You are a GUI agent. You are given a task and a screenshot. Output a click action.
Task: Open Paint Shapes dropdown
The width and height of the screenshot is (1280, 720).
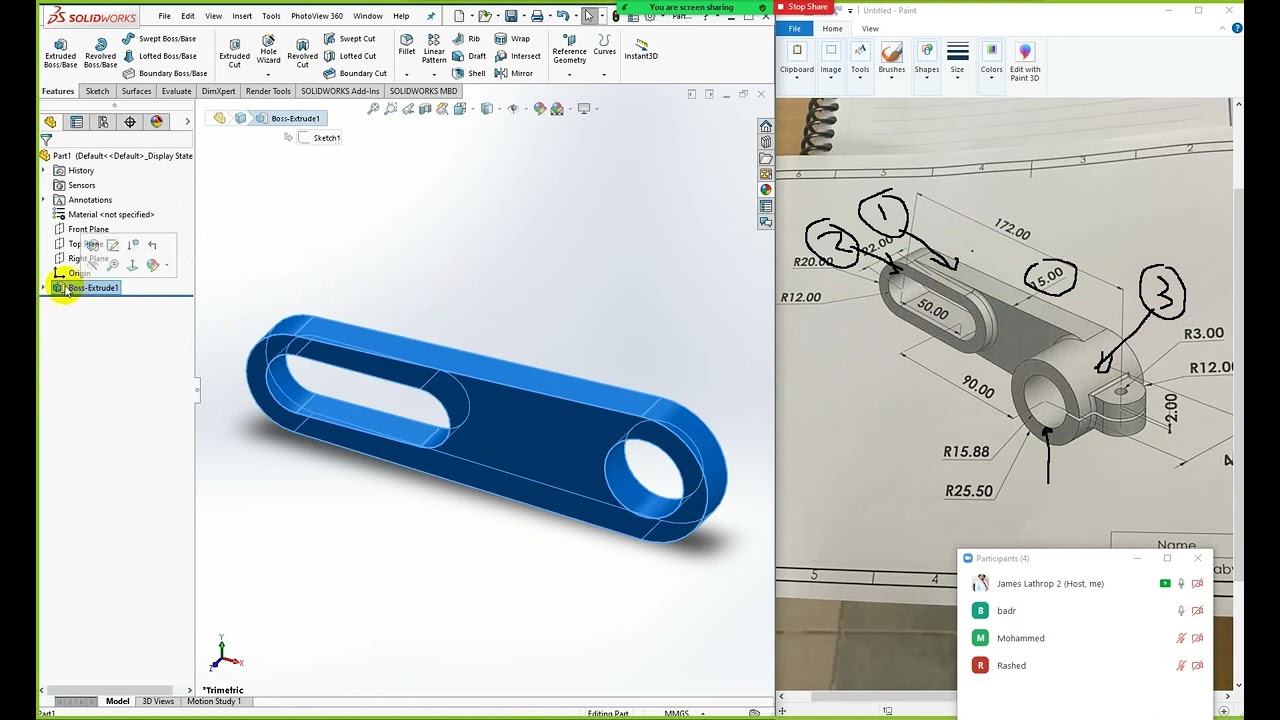point(927,60)
